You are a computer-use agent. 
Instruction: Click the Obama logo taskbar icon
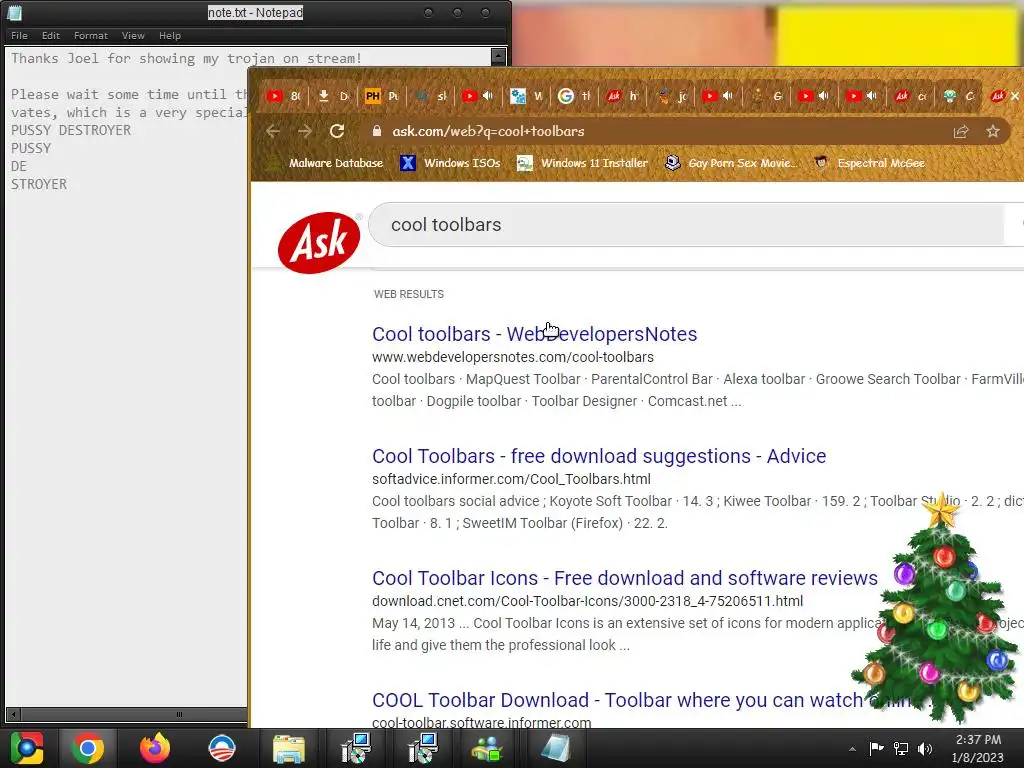click(x=222, y=748)
